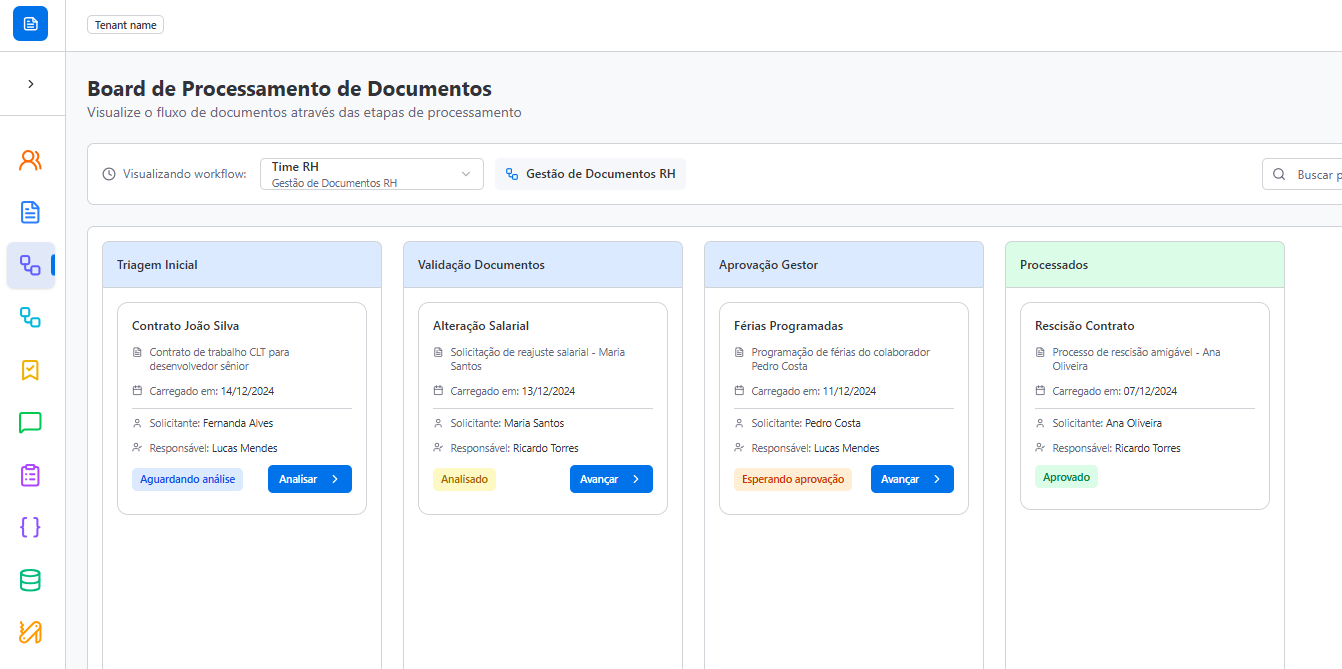Expand the sidebar with the chevron arrow
1342x669 pixels.
click(30, 84)
